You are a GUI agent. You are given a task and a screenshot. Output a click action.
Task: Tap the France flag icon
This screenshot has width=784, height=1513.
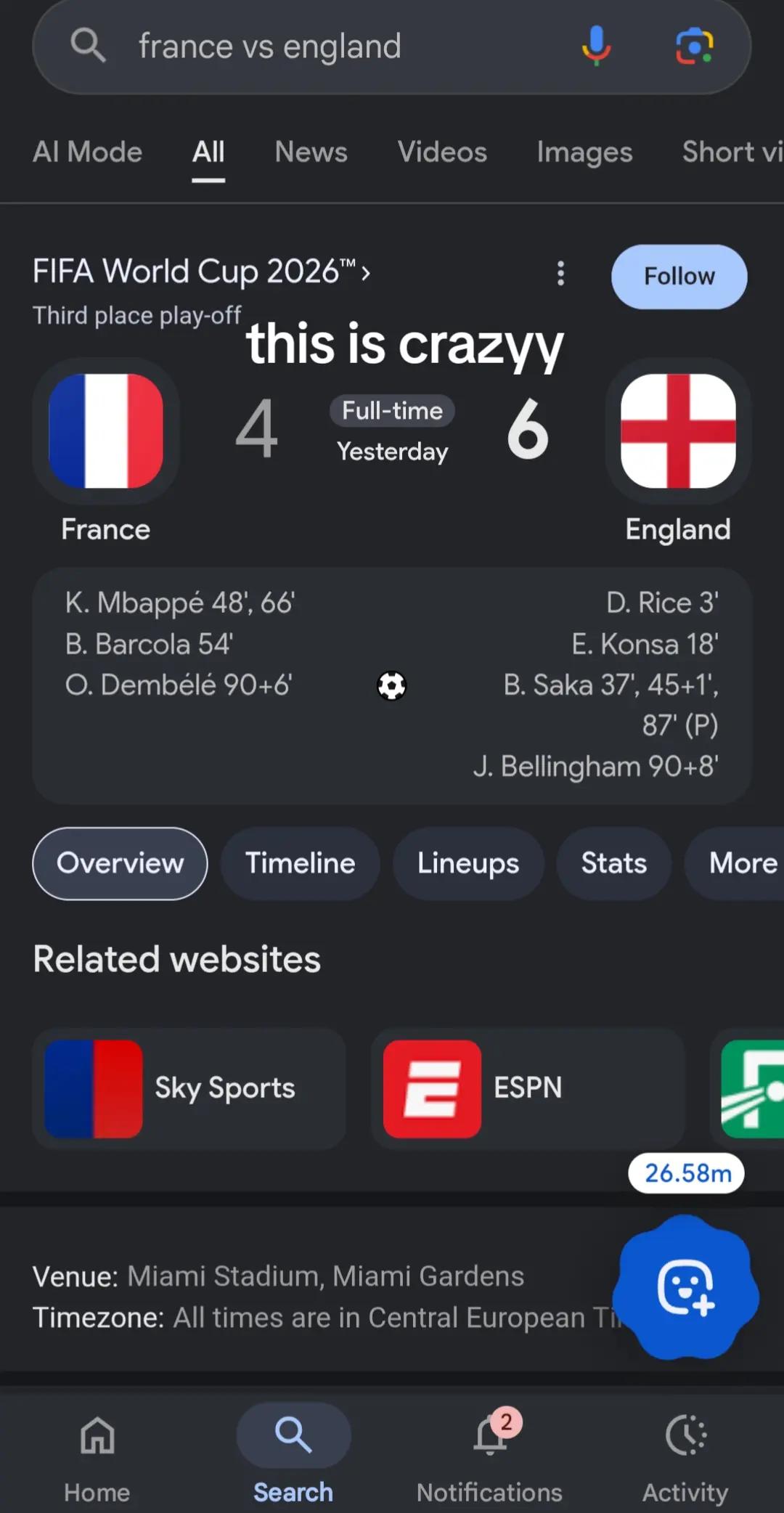point(106,431)
